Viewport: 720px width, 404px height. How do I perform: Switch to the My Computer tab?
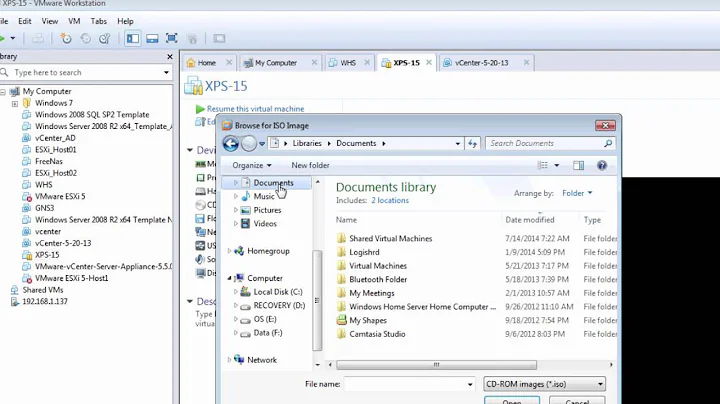(x=276, y=63)
